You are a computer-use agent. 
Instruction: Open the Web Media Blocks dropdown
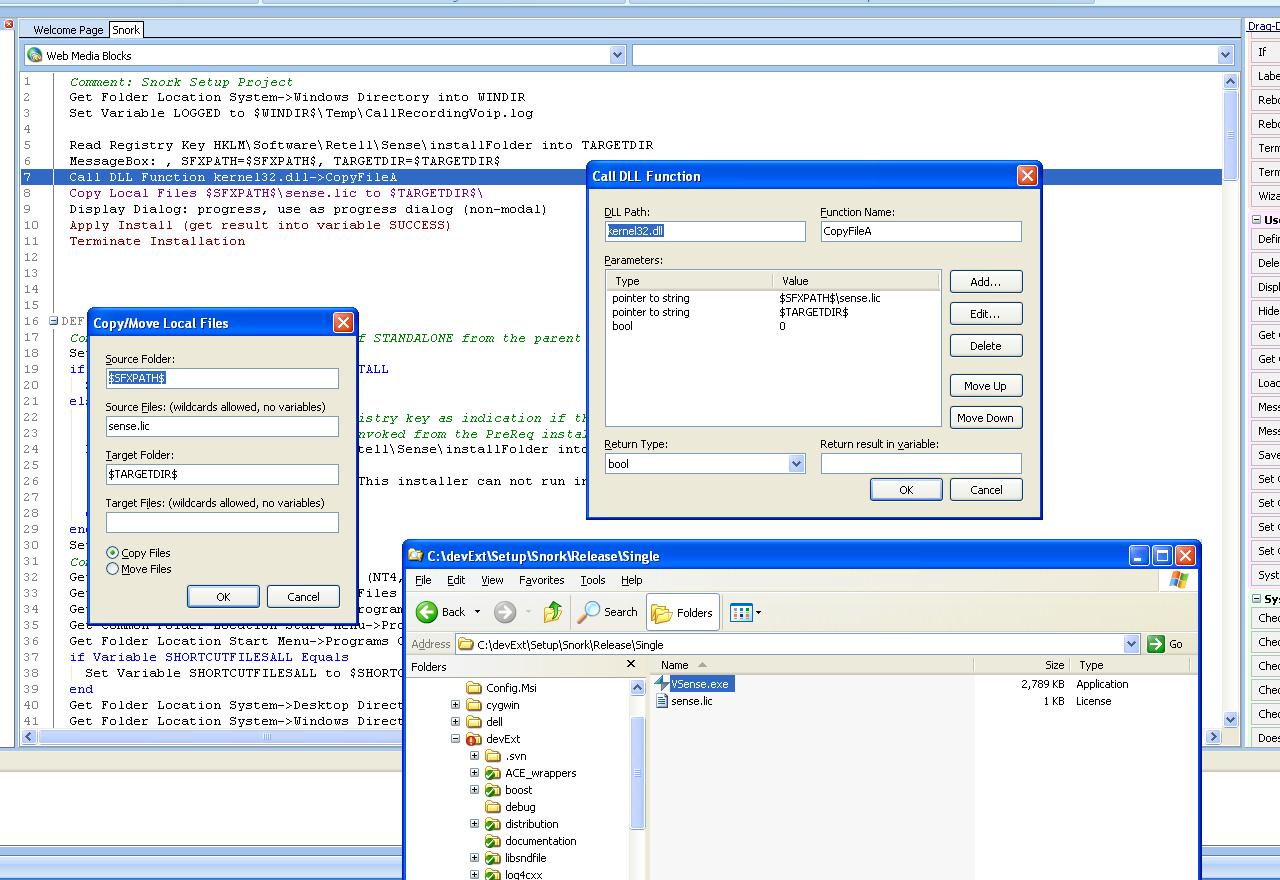[617, 55]
